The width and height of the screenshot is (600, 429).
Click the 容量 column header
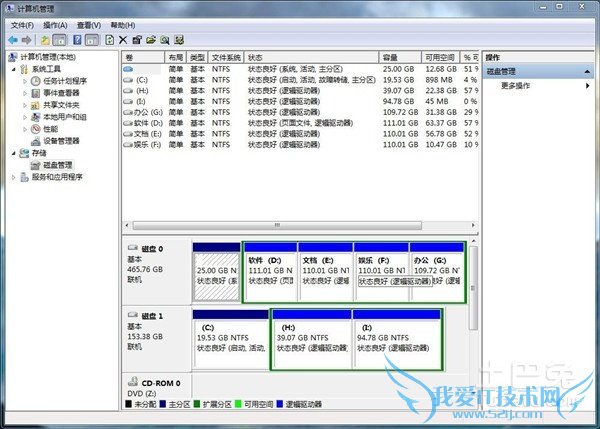click(x=400, y=57)
